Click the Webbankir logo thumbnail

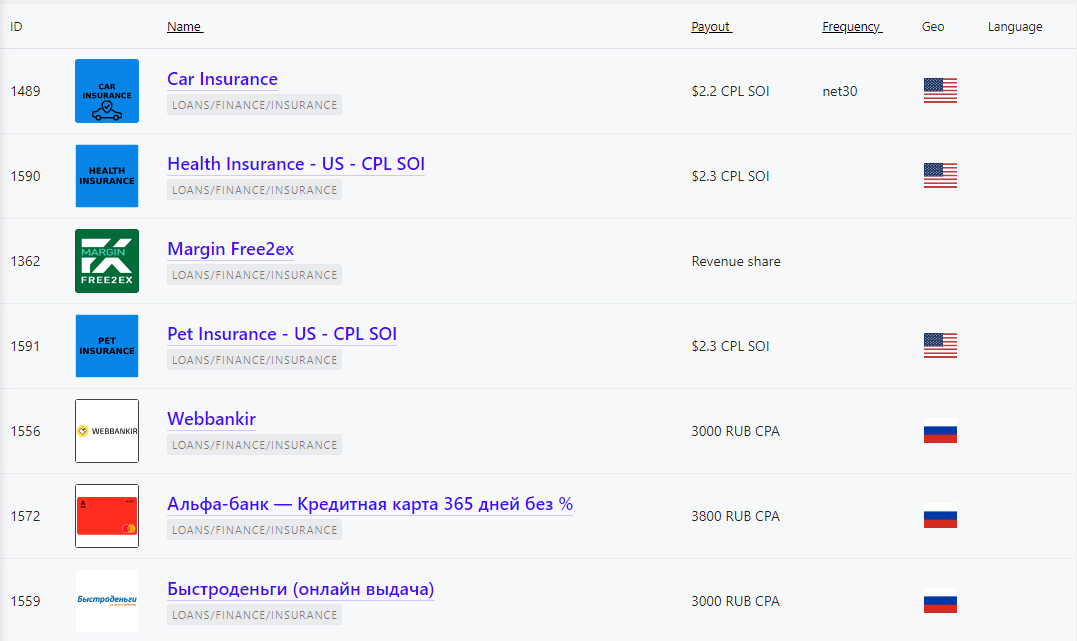pos(106,431)
